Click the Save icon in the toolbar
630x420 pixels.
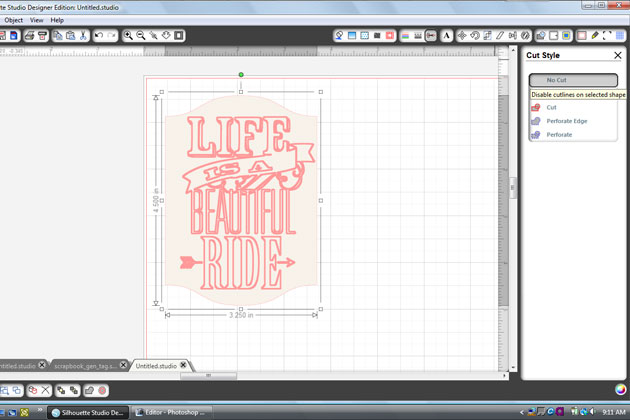[13, 36]
